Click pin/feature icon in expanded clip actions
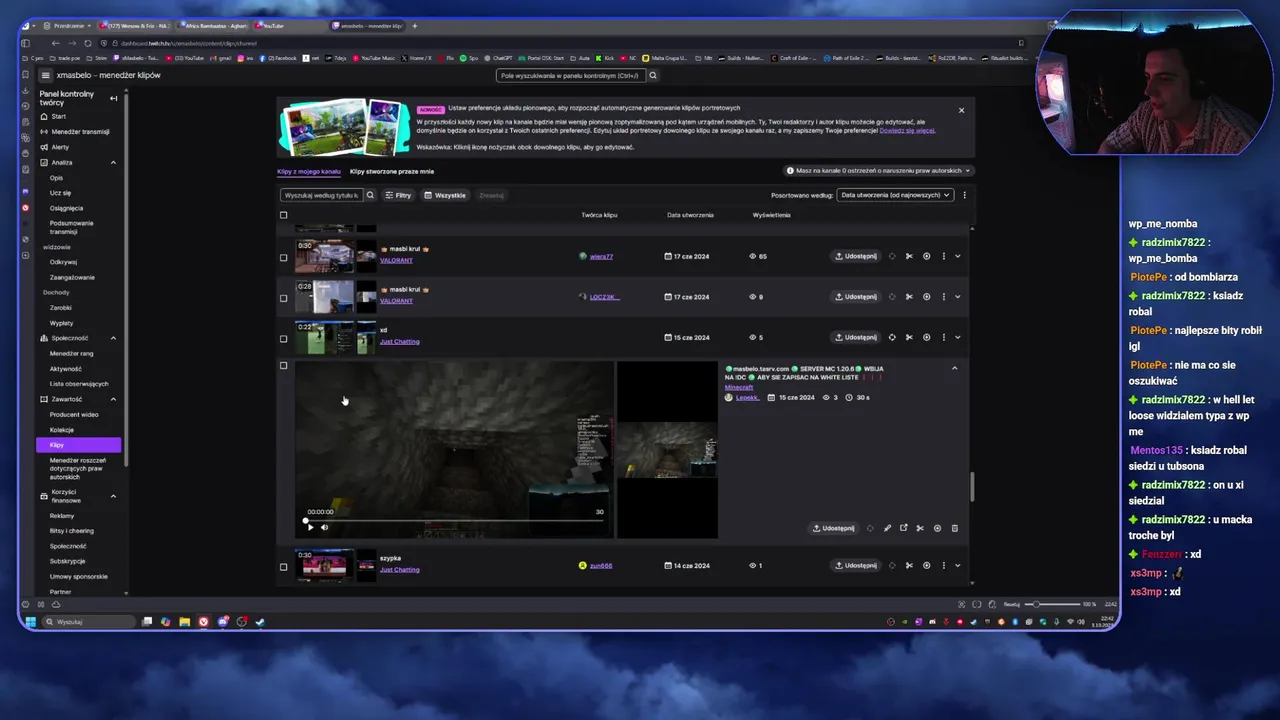 coord(887,528)
